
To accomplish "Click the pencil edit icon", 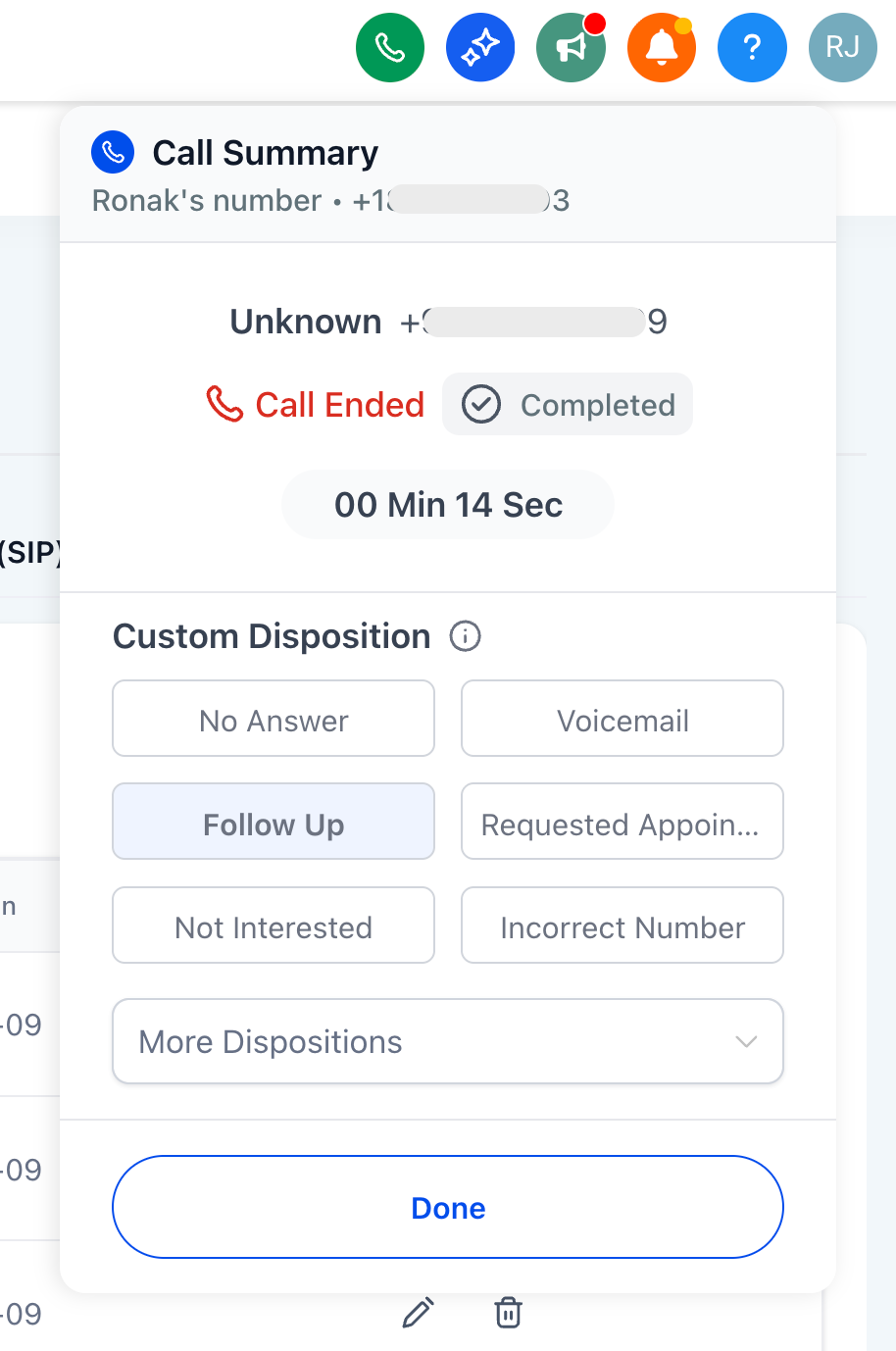I will click(x=419, y=1312).
